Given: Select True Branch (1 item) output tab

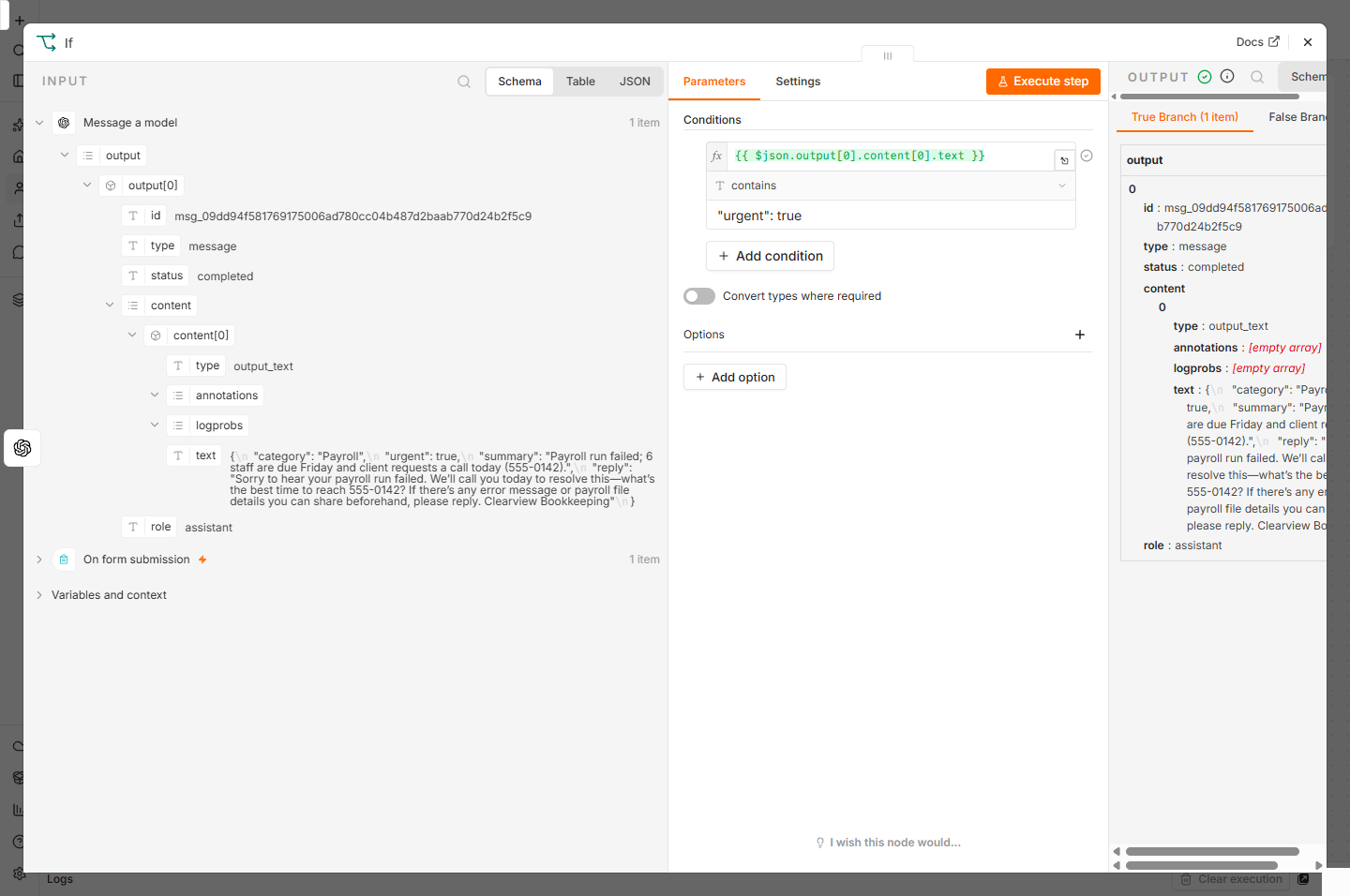Looking at the screenshot, I should pyautogui.click(x=1185, y=117).
